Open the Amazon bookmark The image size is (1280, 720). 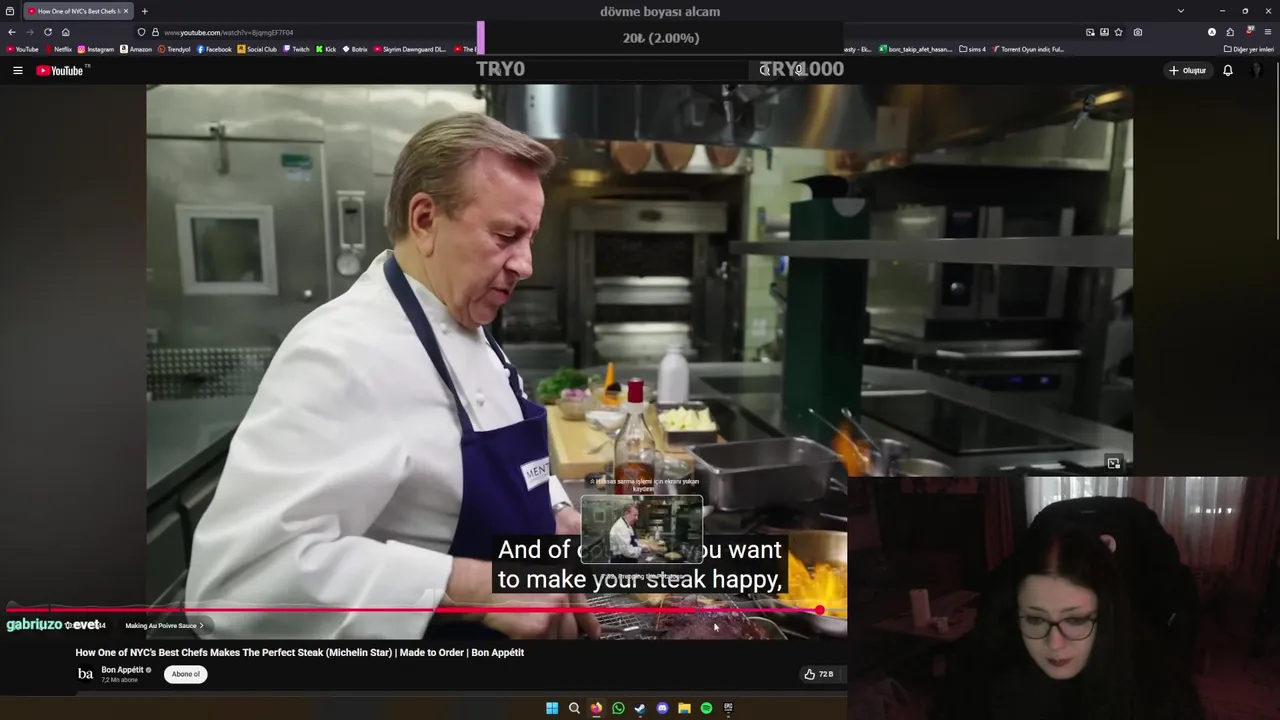click(136, 49)
